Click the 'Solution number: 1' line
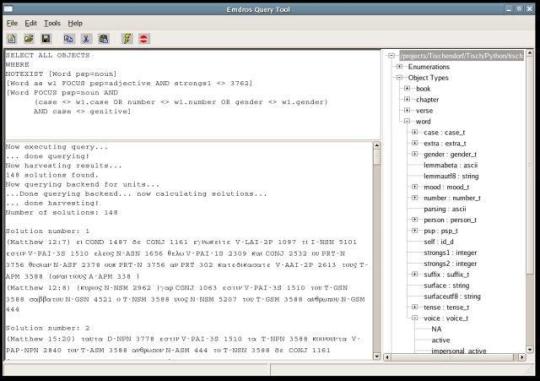The width and height of the screenshot is (540, 381). click(x=48, y=231)
